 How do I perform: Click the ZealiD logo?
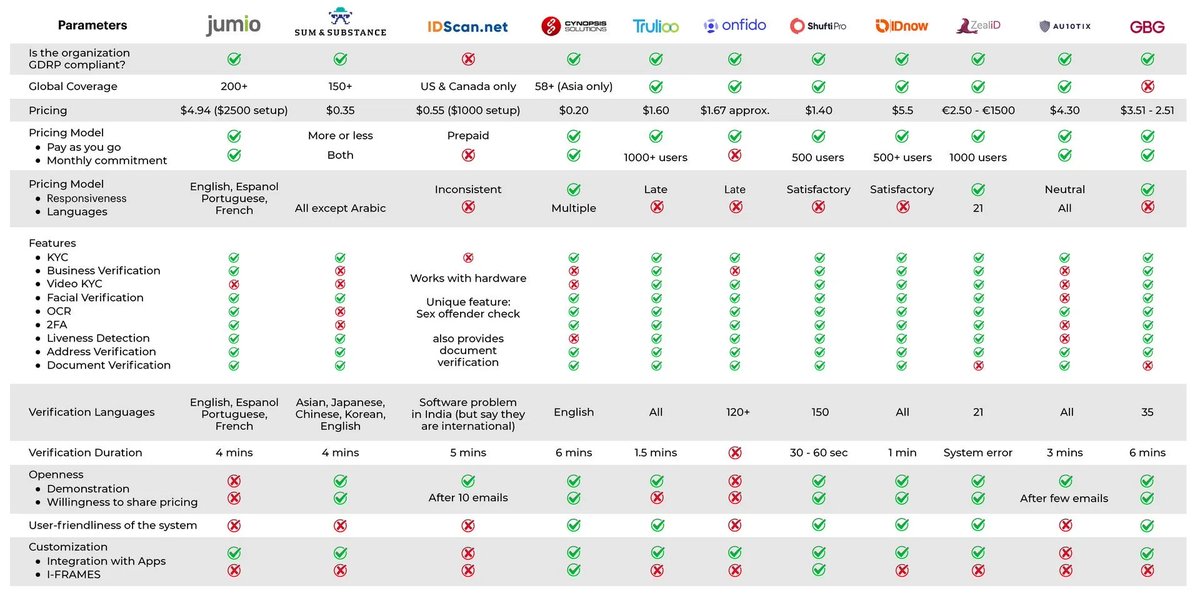[978, 27]
